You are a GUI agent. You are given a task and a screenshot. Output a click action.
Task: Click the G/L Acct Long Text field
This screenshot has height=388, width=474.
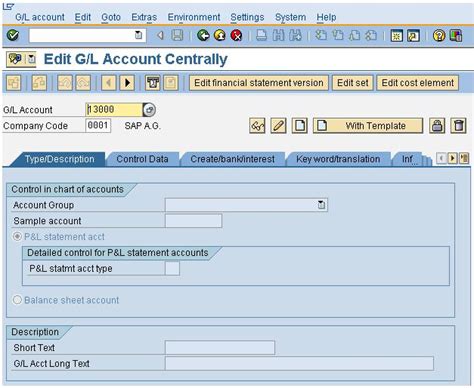click(299, 363)
